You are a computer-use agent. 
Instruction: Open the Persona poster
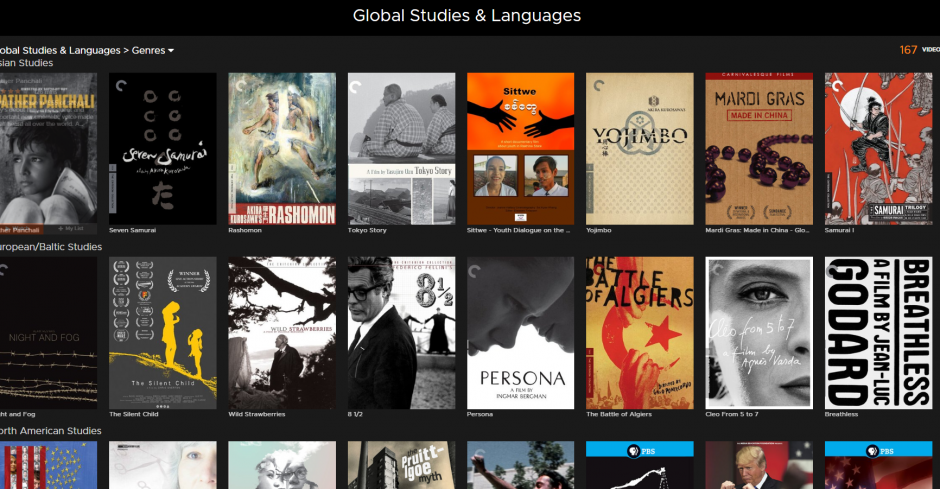click(520, 333)
